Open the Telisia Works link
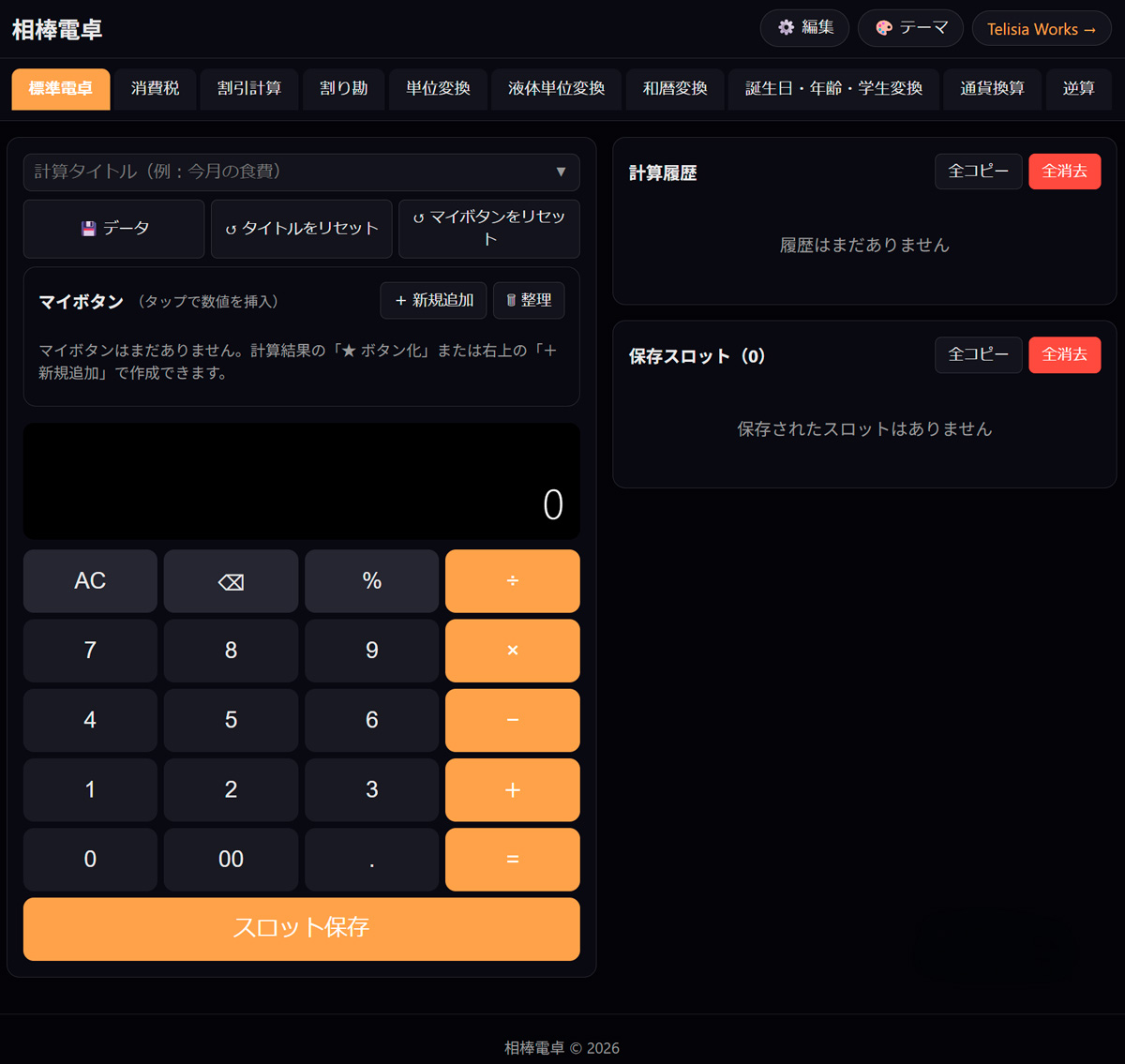 [x=1041, y=28]
